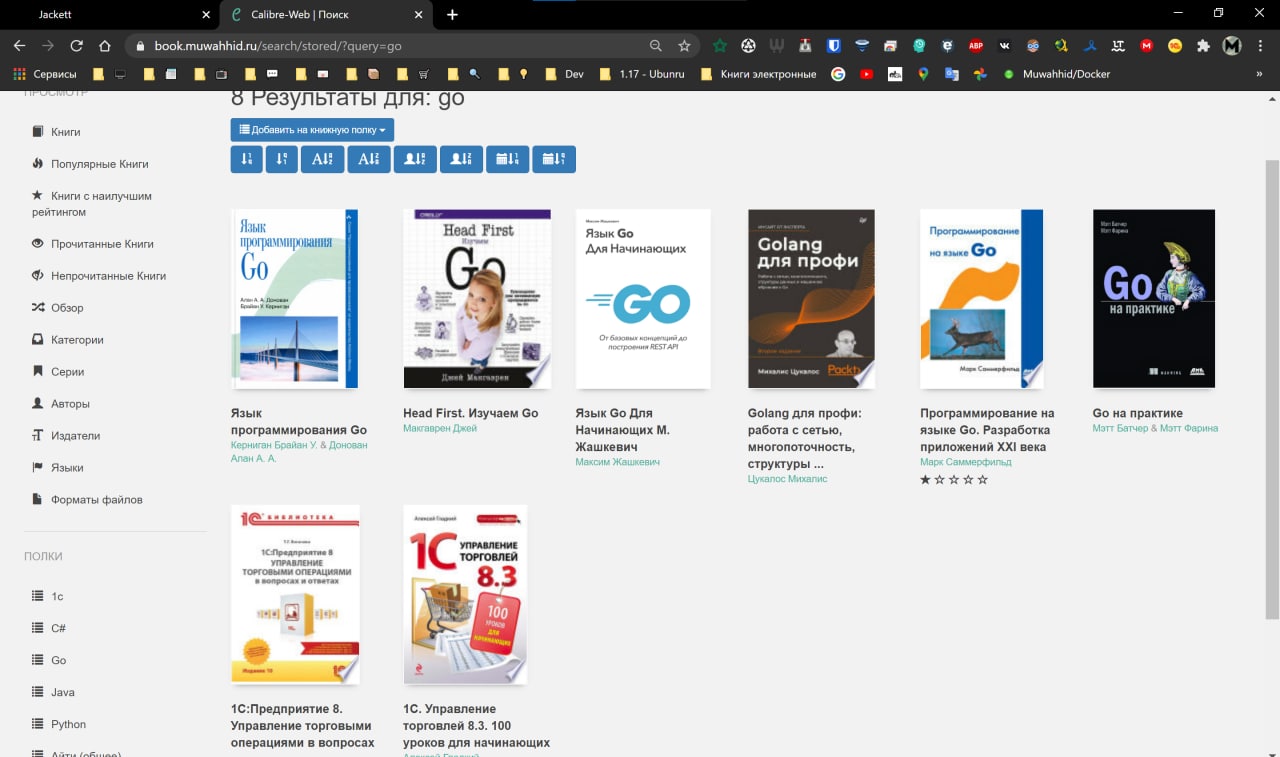The height and width of the screenshot is (757, 1280).
Task: Sort by author Z to A
Action: click(x=461, y=159)
